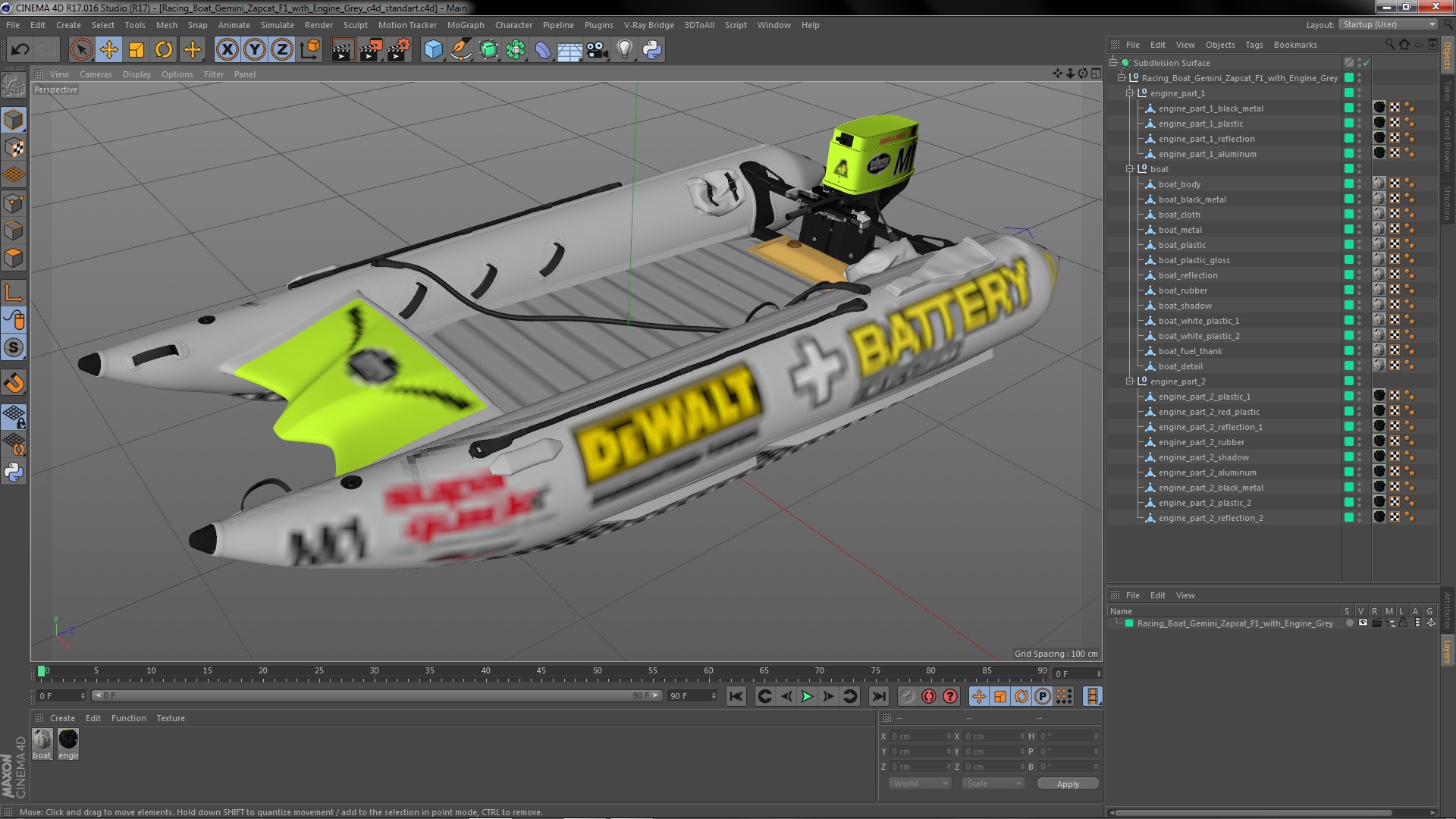
Task: Toggle X axis lock
Action: coord(227,50)
